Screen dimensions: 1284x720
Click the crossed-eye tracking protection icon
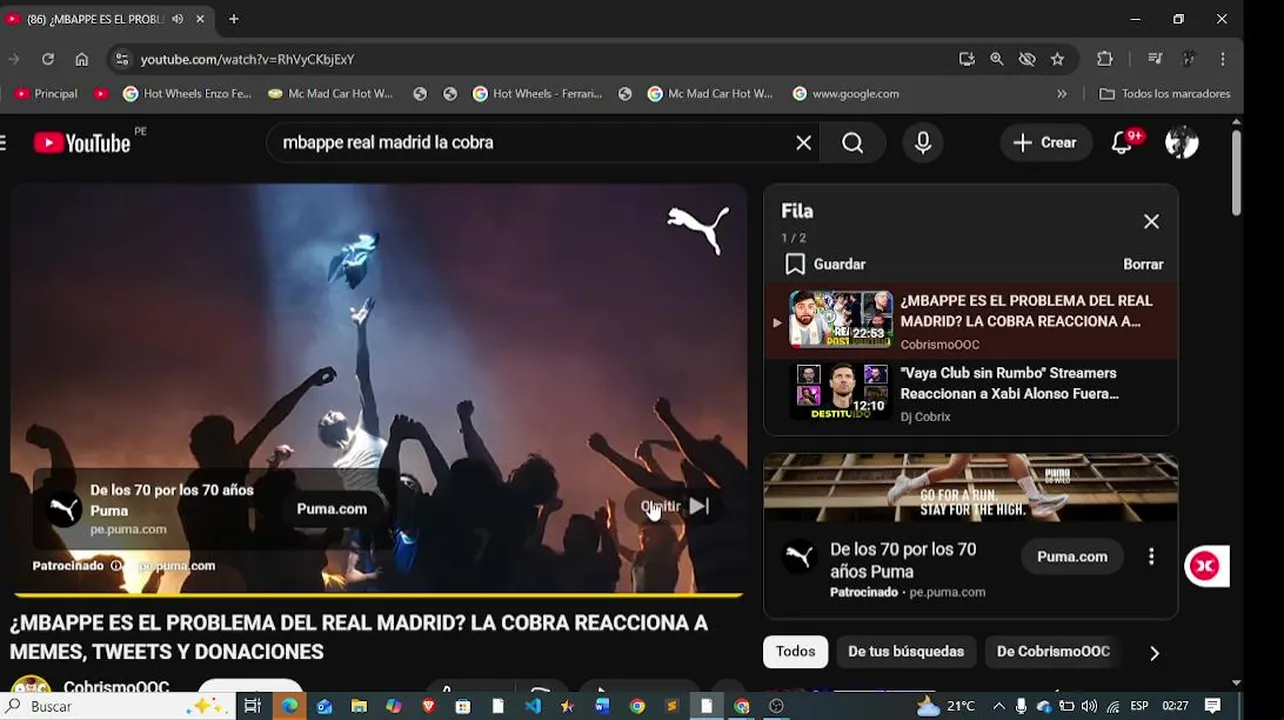[x=1027, y=59]
